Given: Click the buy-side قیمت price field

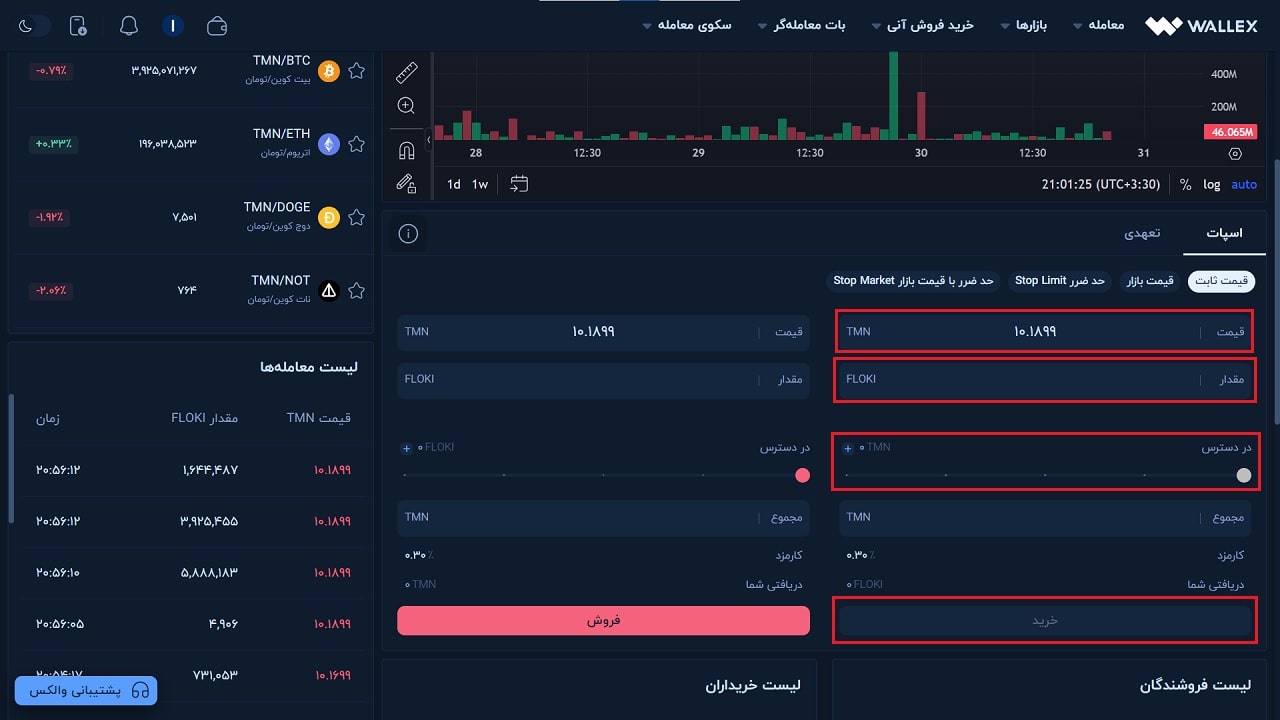Looking at the screenshot, I should 1046,332.
